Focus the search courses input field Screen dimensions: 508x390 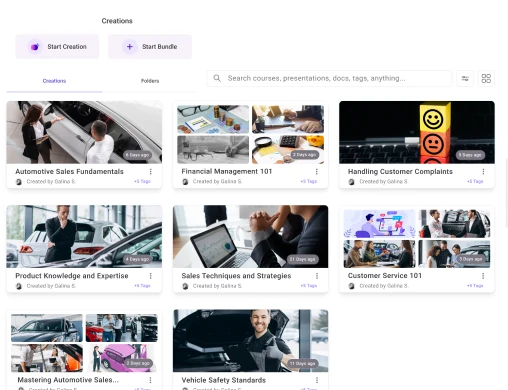(x=329, y=78)
